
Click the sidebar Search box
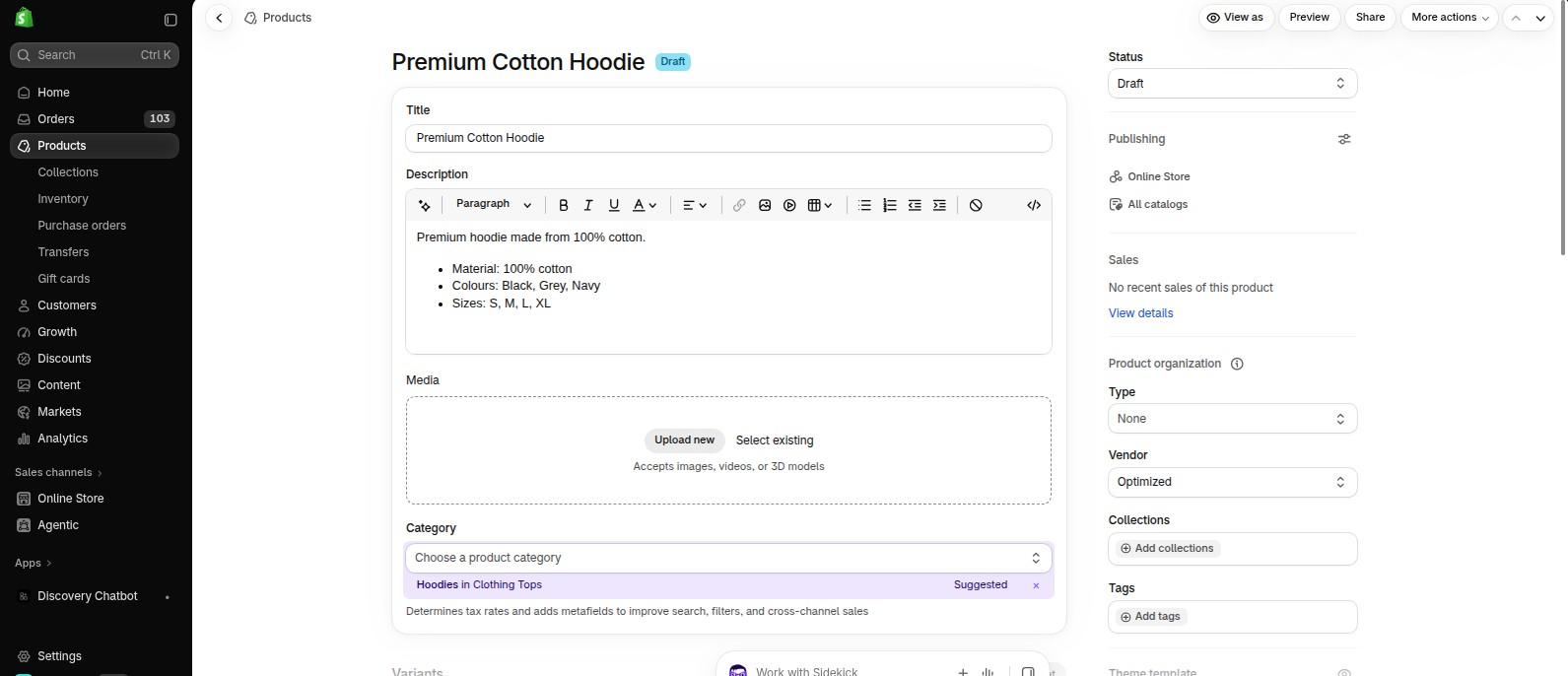click(95, 55)
